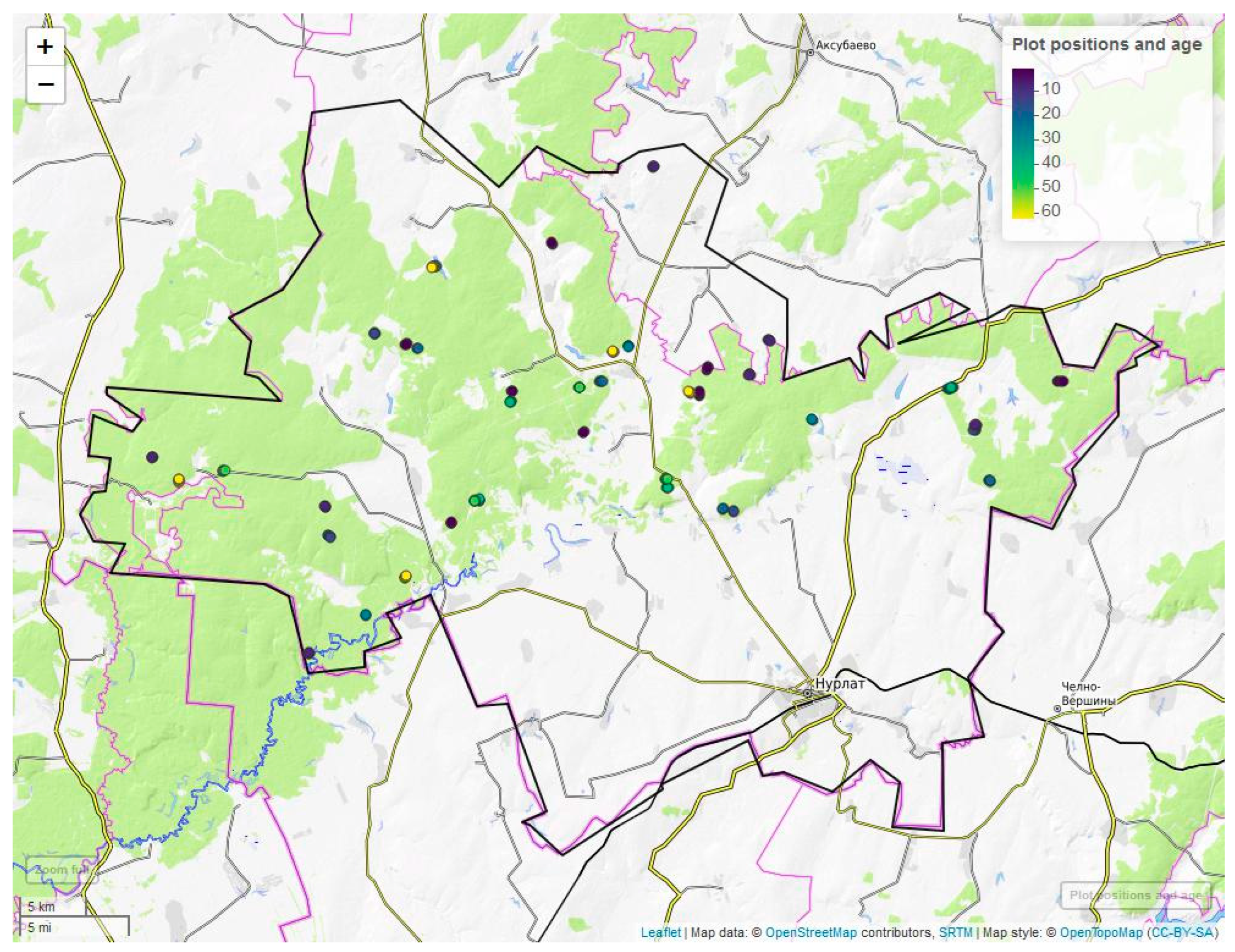
Task: Select the northernmost yellow plot marker
Action: [432, 267]
